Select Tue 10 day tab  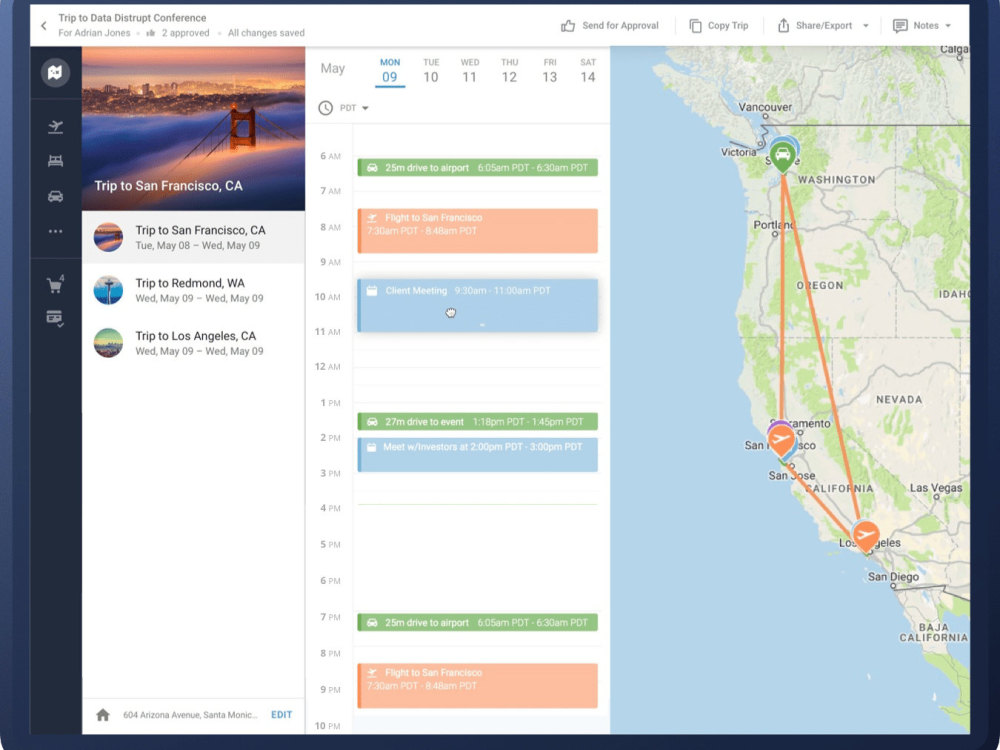click(x=430, y=71)
